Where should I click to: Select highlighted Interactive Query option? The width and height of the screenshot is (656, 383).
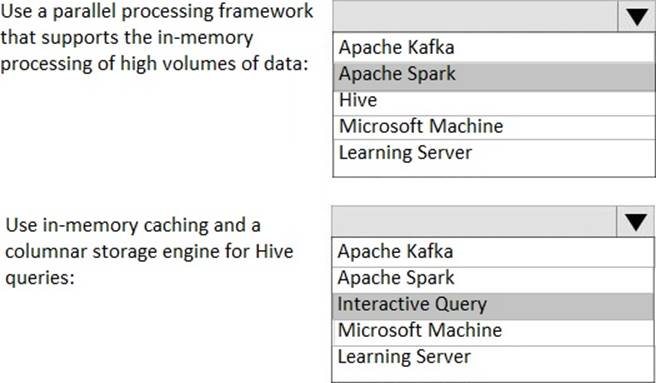pyautogui.click(x=493, y=305)
